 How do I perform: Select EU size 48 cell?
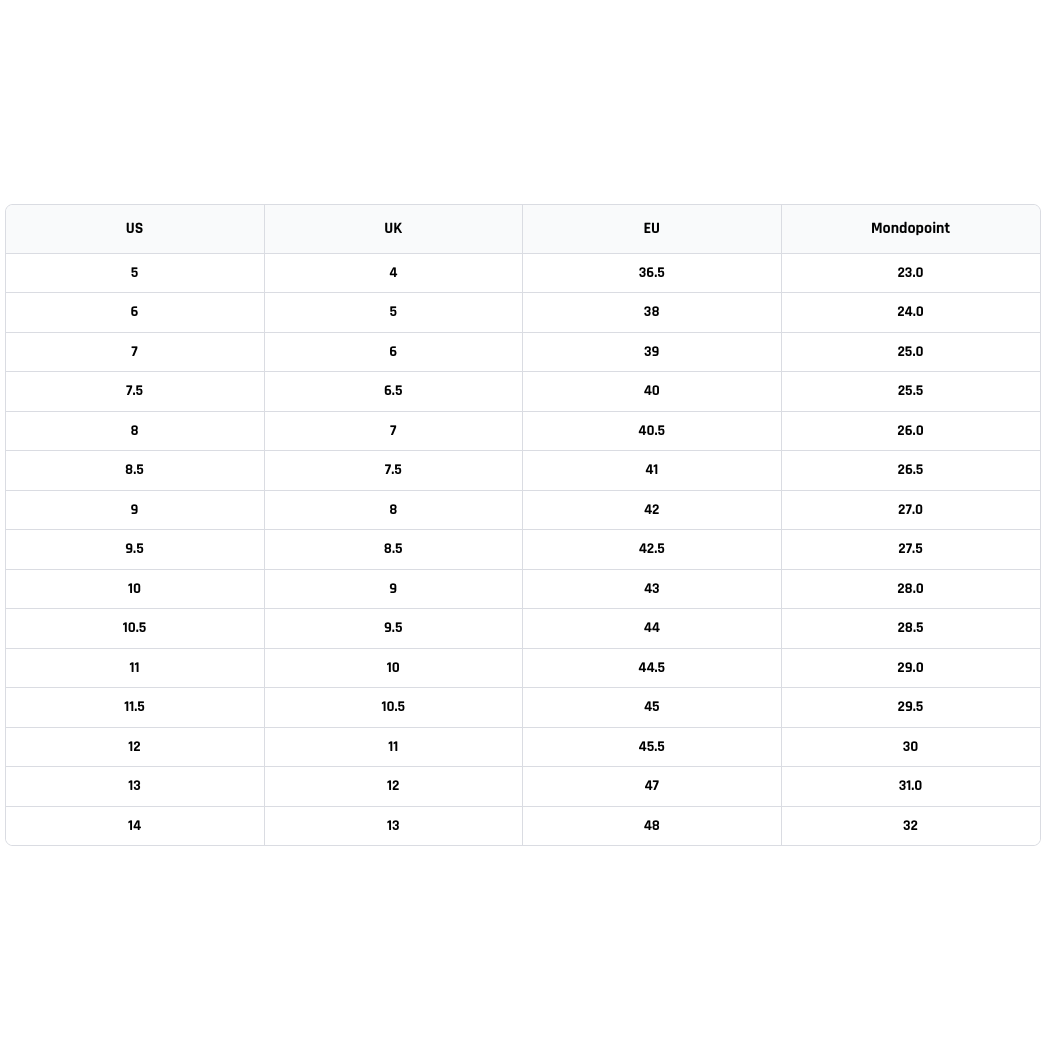pos(651,825)
